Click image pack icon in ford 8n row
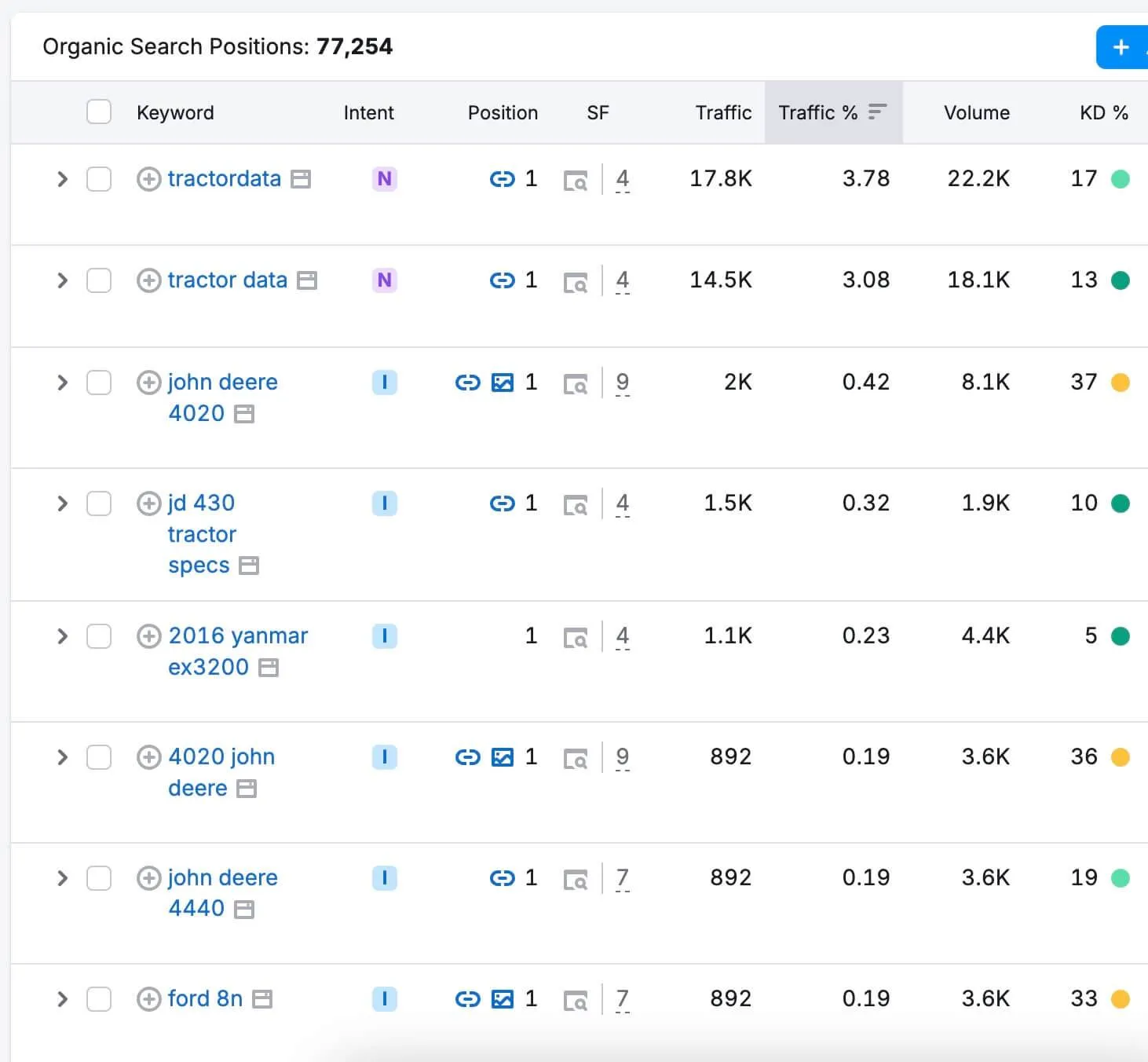The image size is (1148, 1062). [x=503, y=999]
